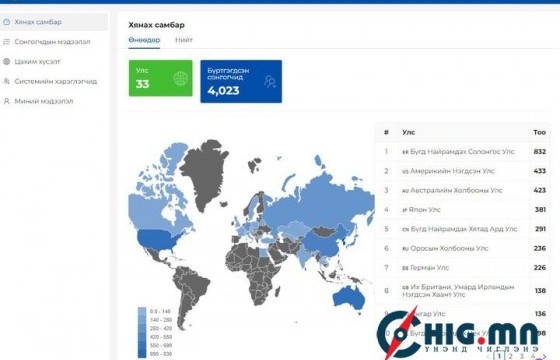
Task: Click the Тоо column header
Action: [x=540, y=132]
